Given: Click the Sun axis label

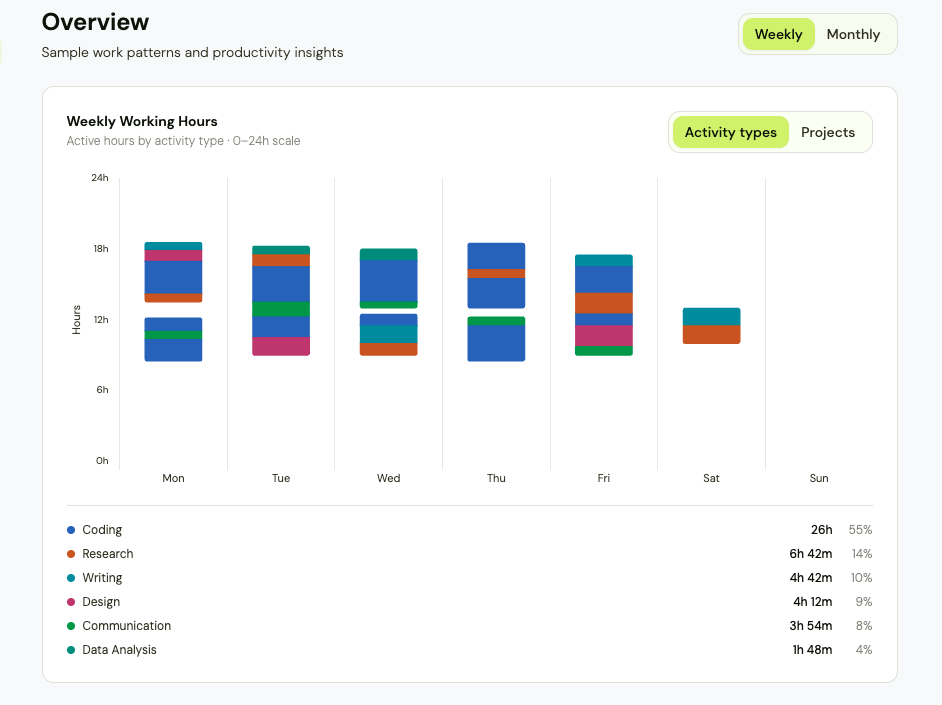Looking at the screenshot, I should click(x=819, y=478).
